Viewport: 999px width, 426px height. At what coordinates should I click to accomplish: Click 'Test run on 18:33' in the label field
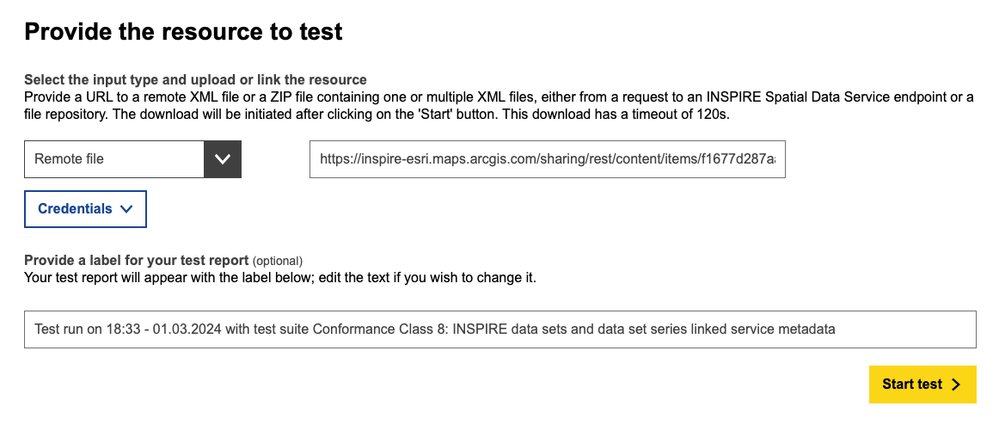89,329
